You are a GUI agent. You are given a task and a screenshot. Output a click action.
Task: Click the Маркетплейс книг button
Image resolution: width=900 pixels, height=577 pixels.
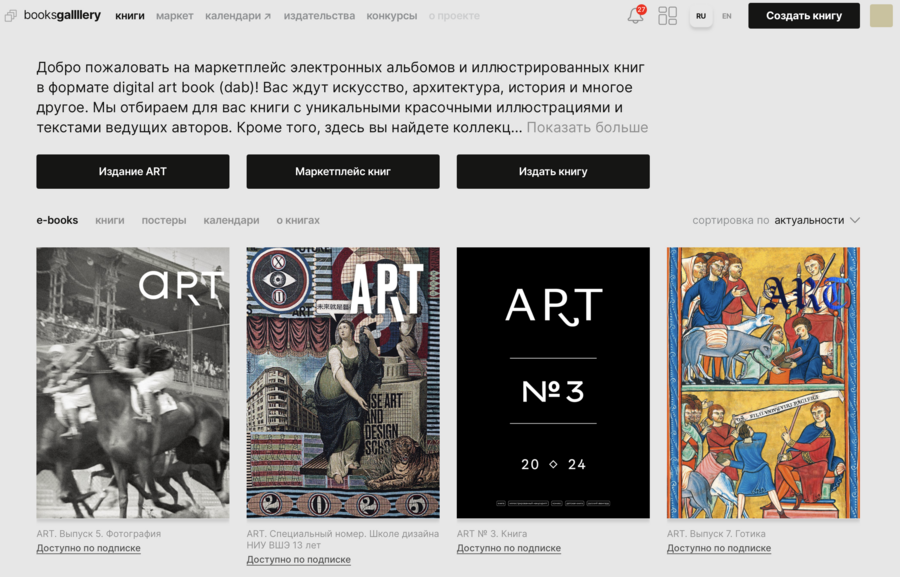343,171
